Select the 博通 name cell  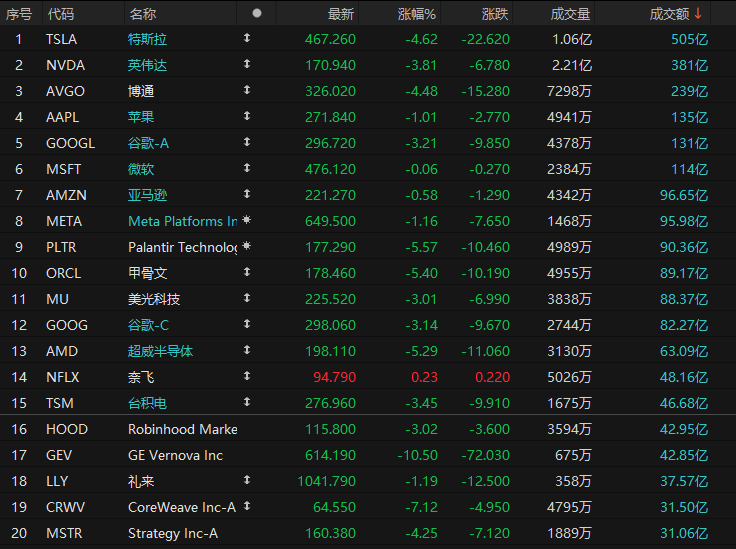tap(141, 91)
